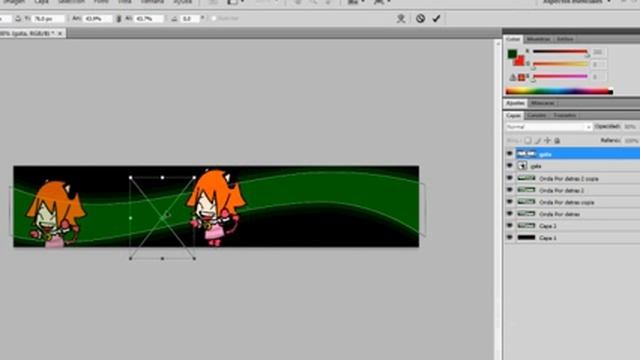Click the transform box center reference point
This screenshot has height=360, width=640.
tap(162, 218)
